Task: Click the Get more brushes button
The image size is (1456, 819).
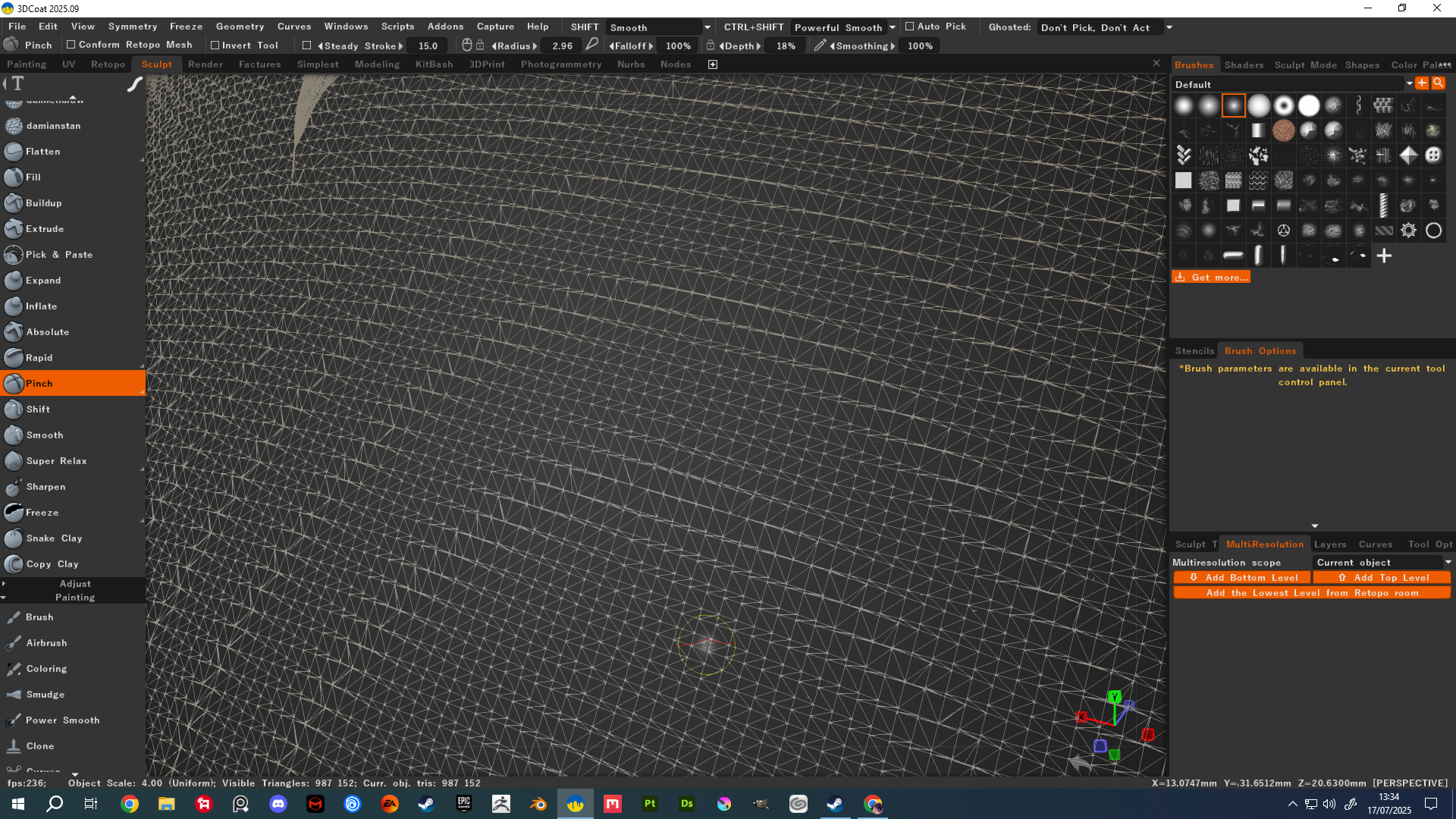Action: [x=1211, y=278]
